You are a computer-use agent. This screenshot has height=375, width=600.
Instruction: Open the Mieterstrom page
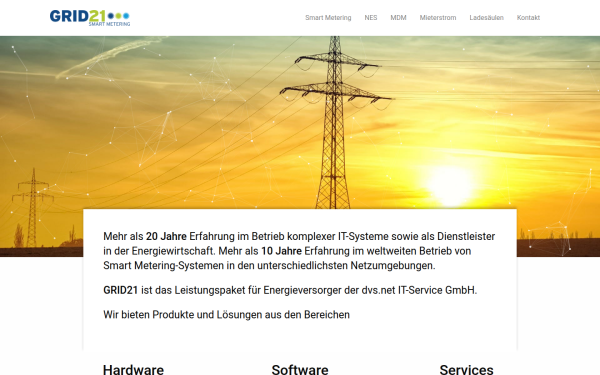(438, 18)
